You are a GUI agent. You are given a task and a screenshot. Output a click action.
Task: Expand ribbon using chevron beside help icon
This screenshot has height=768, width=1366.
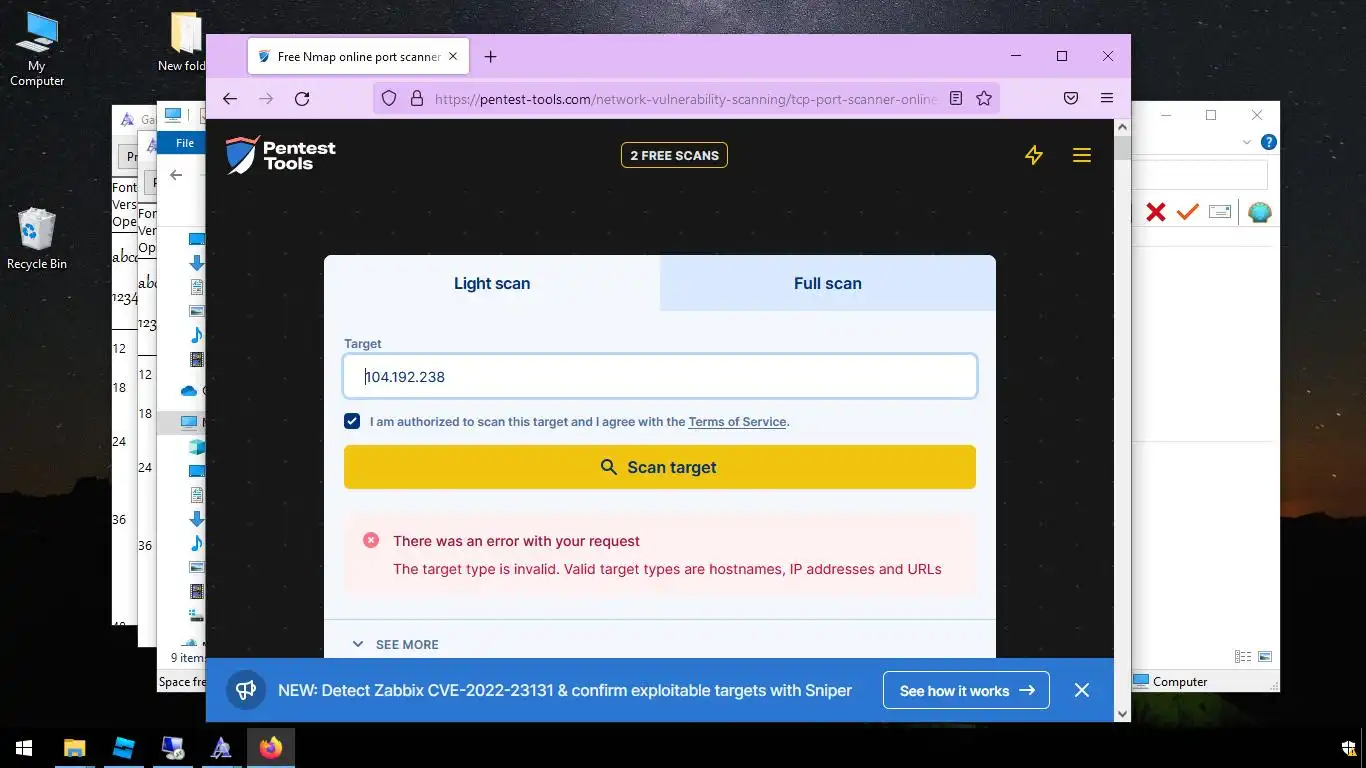click(x=1247, y=142)
